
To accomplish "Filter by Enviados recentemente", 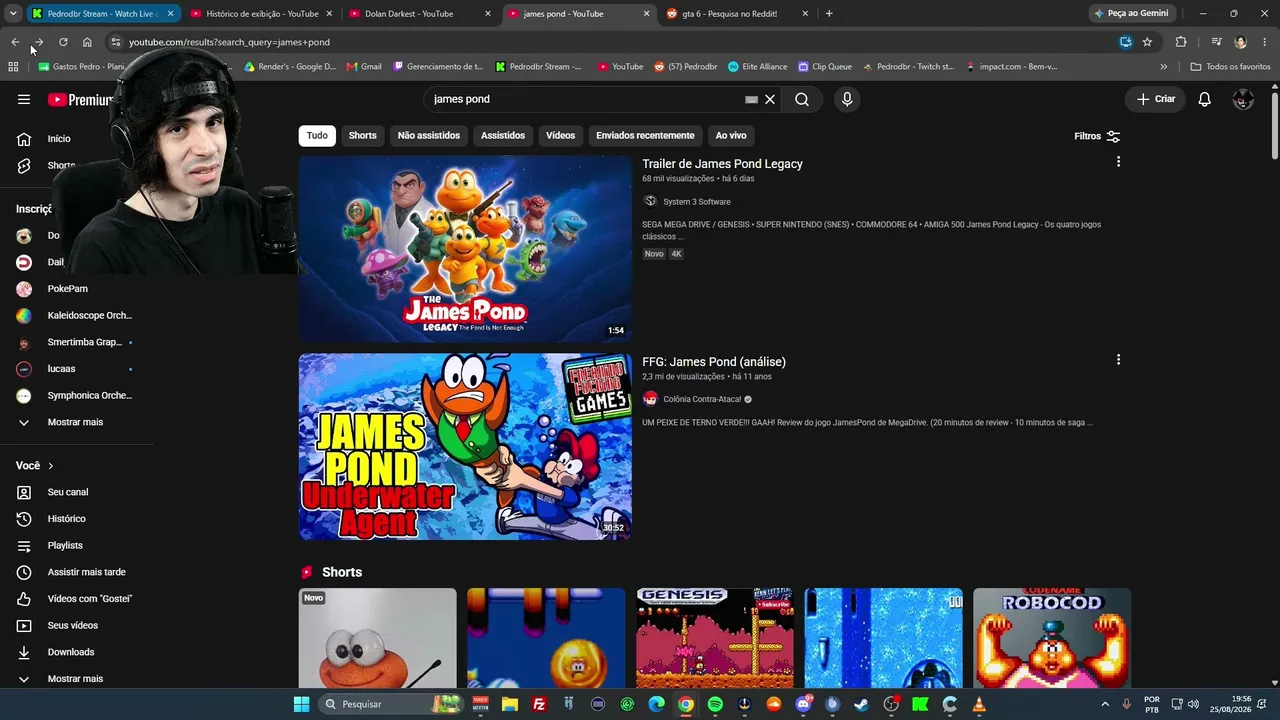I will 645,135.
